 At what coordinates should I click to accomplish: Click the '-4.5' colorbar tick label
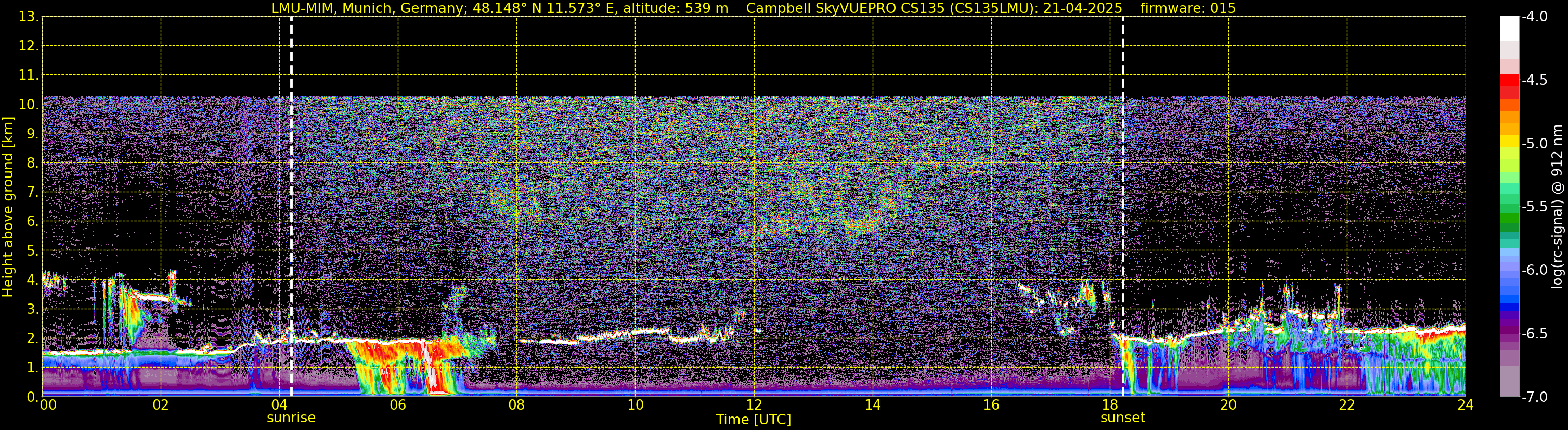(1534, 80)
